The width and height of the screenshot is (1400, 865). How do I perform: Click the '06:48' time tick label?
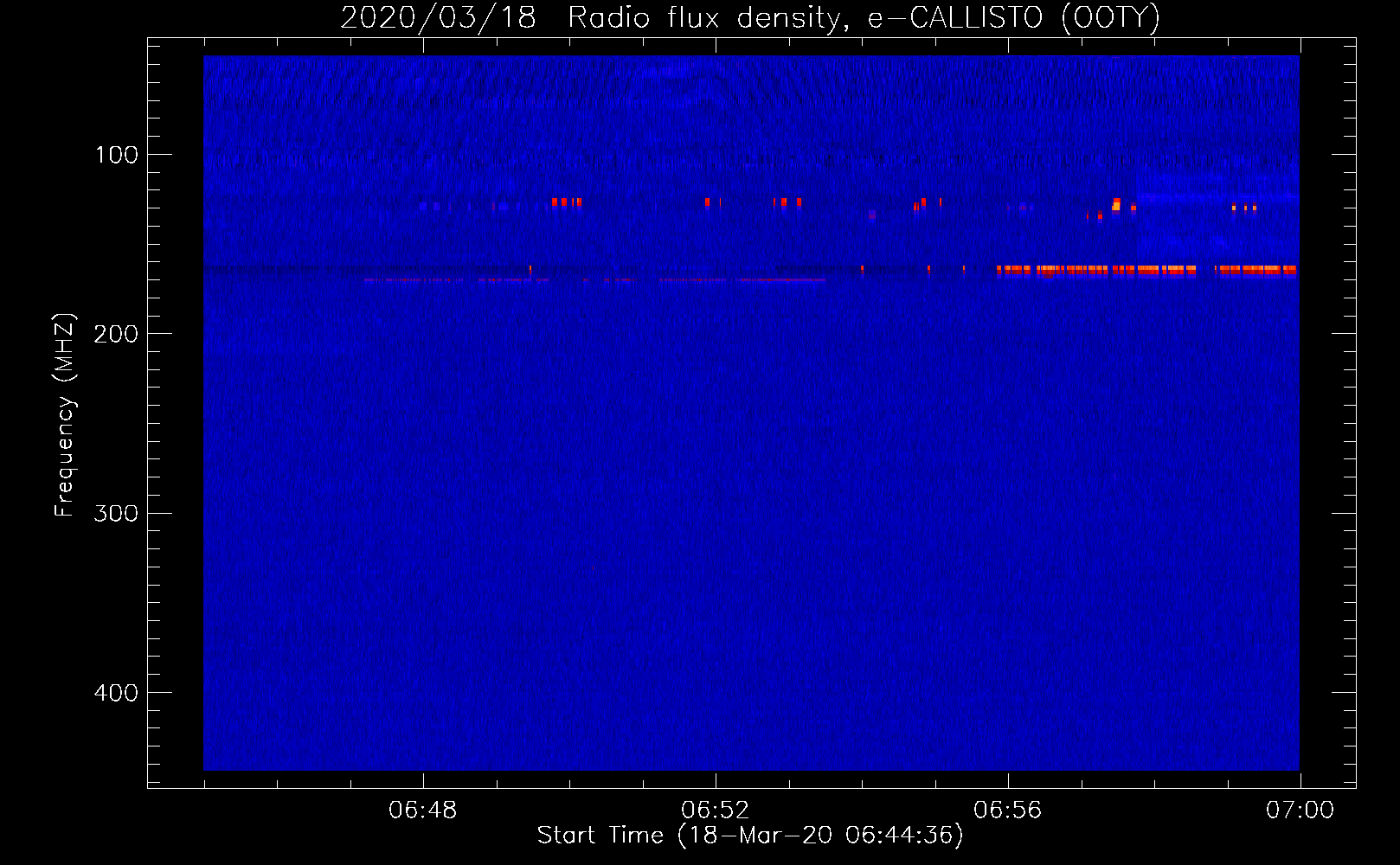tap(422, 811)
